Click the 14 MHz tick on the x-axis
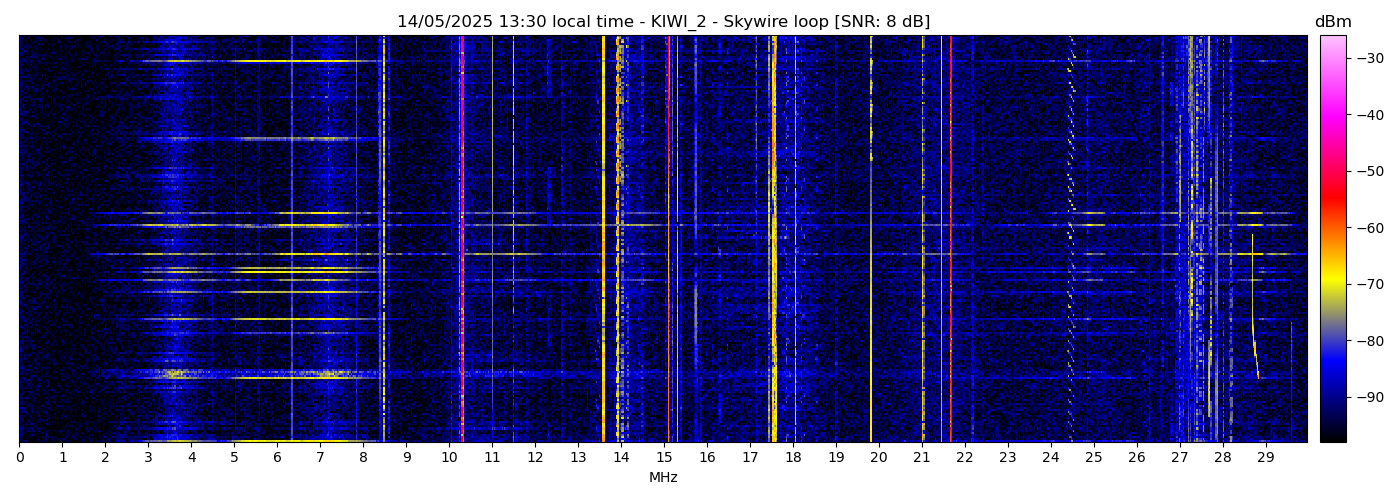This screenshot has width=1400, height=500. coord(621,457)
